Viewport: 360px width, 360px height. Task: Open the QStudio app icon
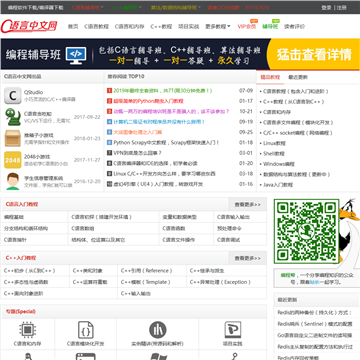[x=13, y=96]
